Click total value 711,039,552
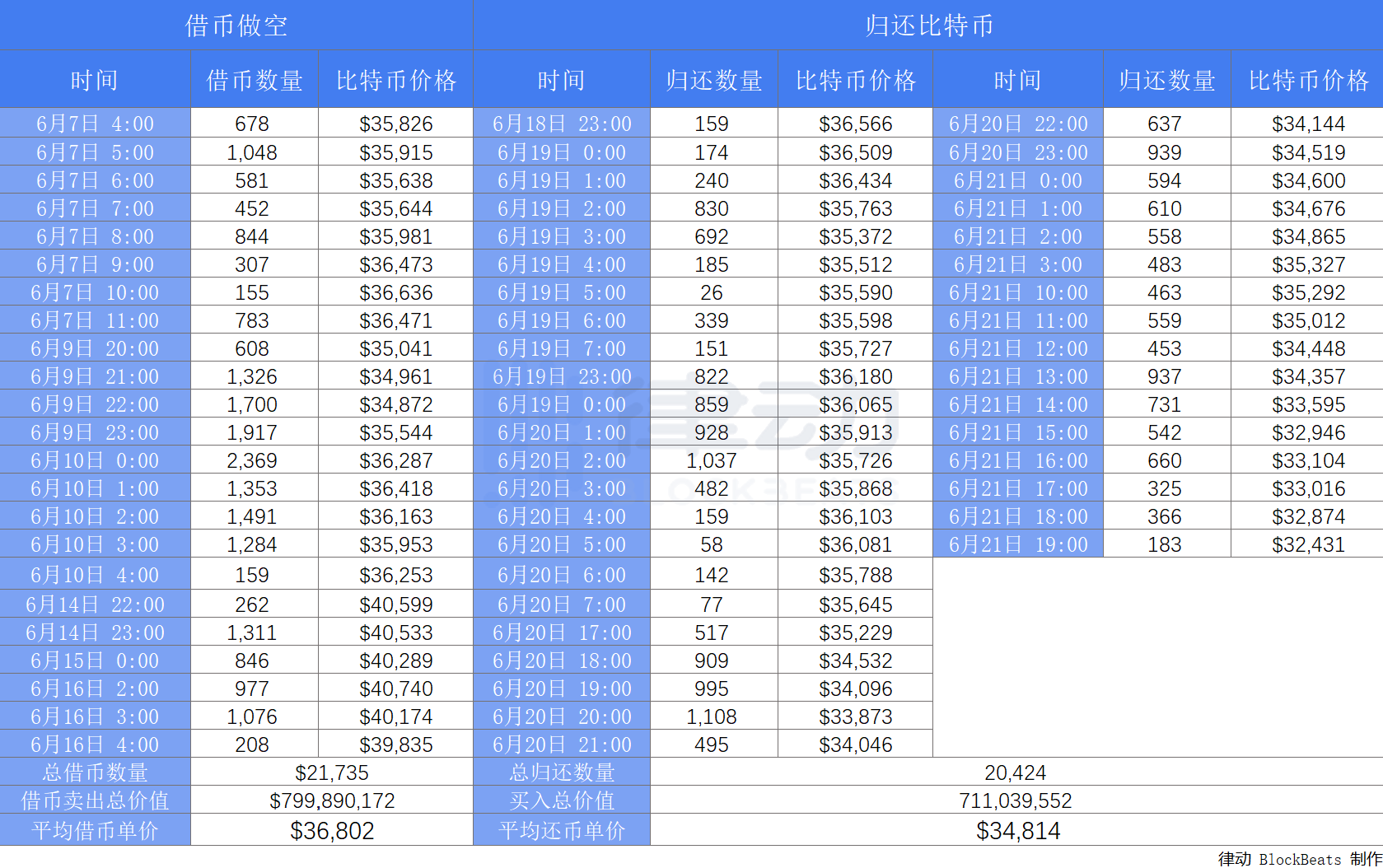The width and height of the screenshot is (1383, 868). point(1016,800)
